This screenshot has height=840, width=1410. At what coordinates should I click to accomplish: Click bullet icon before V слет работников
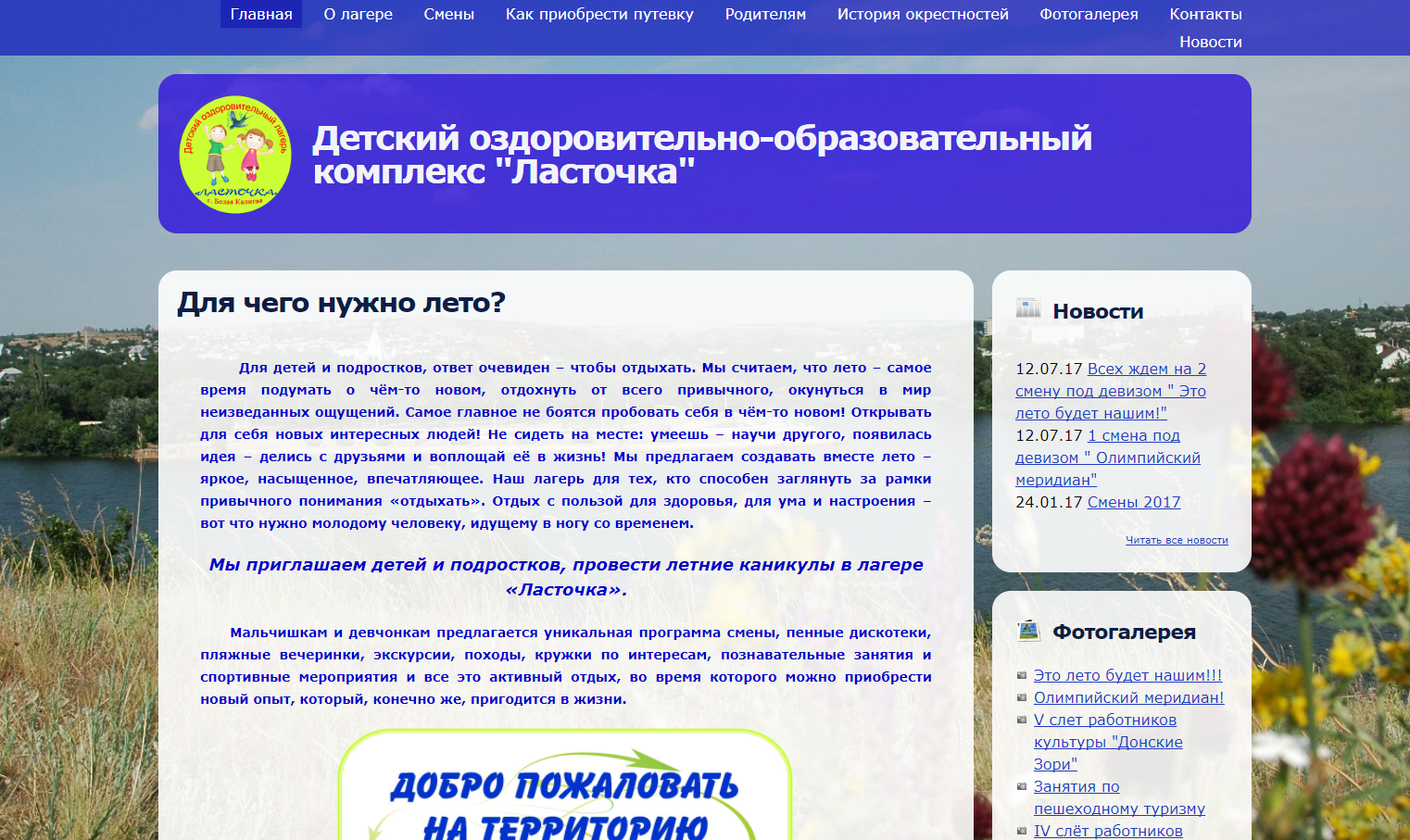tap(1022, 721)
